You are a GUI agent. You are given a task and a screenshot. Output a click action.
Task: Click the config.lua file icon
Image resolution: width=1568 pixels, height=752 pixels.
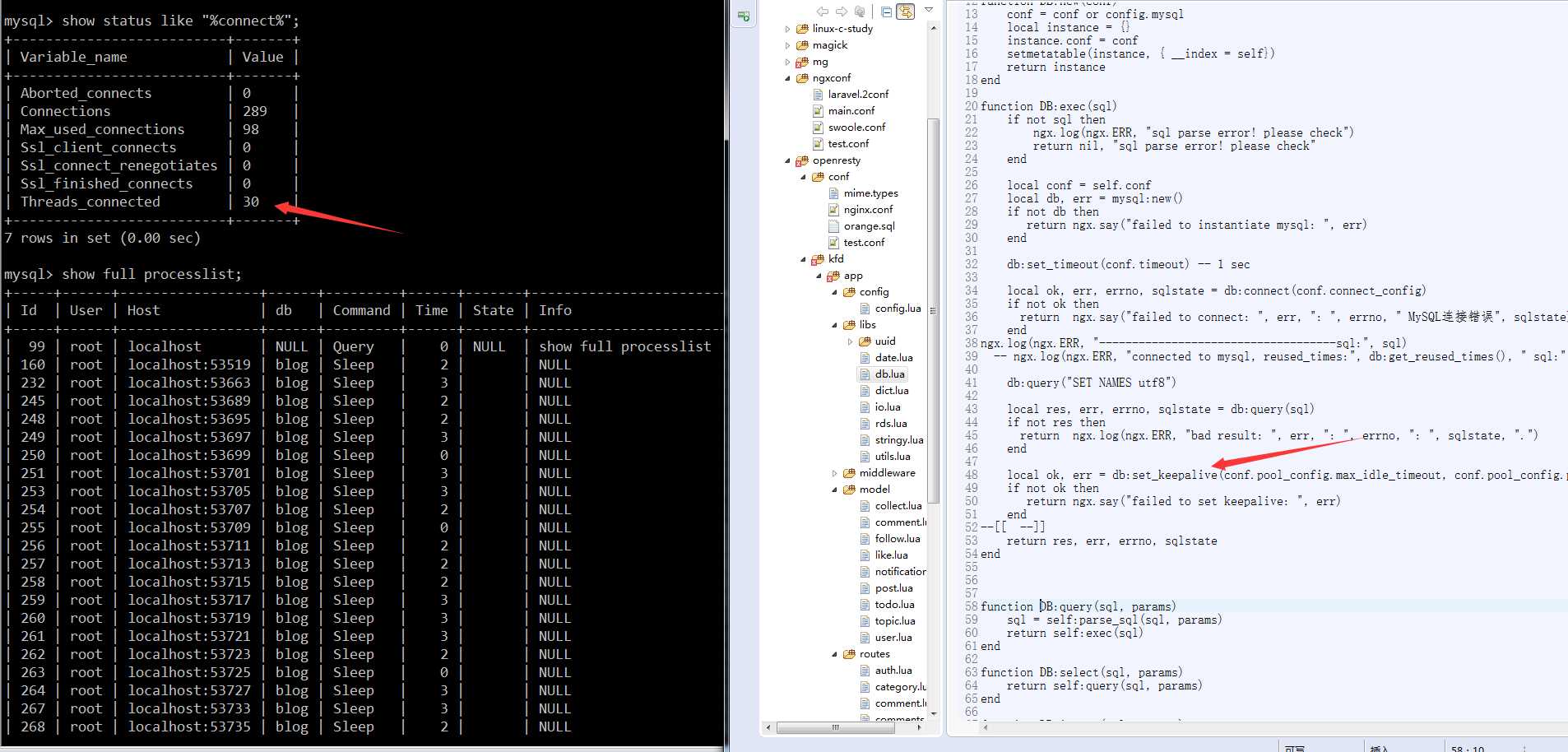[865, 309]
